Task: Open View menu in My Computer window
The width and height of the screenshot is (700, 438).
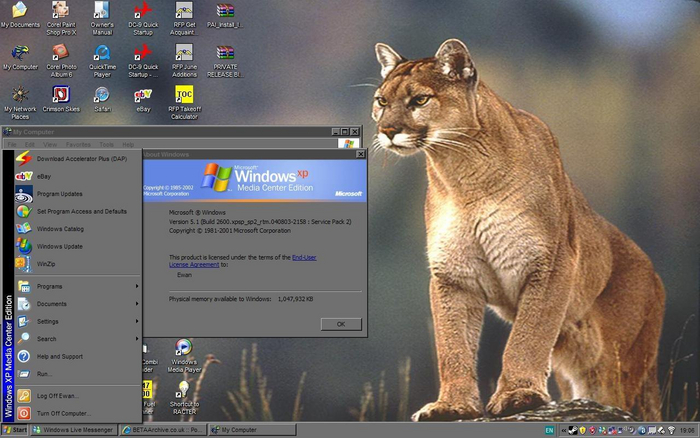Action: 50,145
